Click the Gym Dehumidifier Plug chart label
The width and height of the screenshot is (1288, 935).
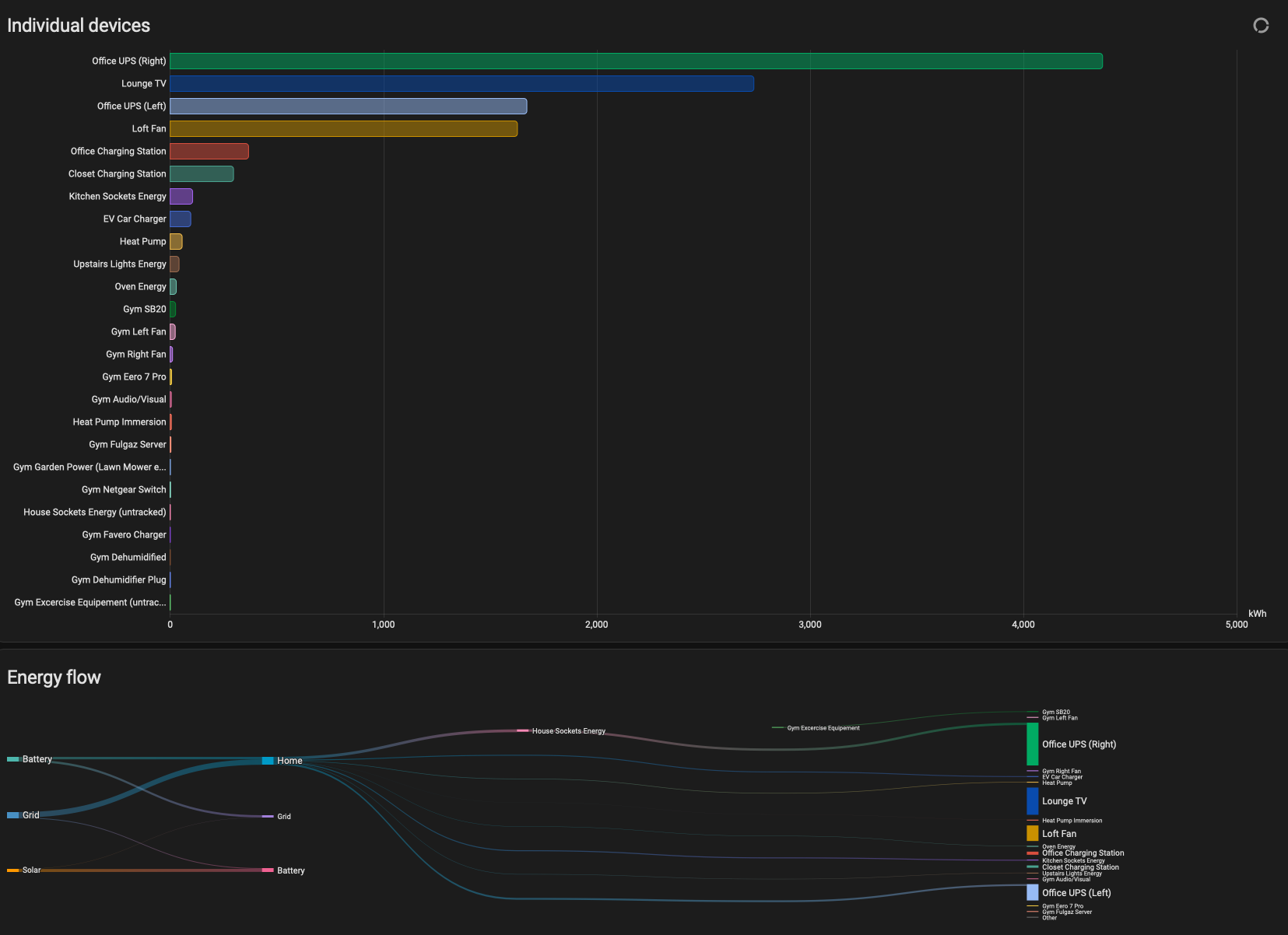118,580
